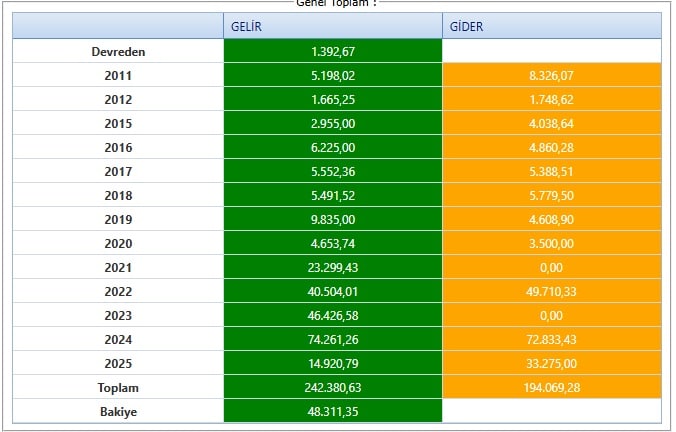Viewport: 676px width, 432px height.
Task: Click 2018 expense value 5.779,50
Action: point(551,195)
